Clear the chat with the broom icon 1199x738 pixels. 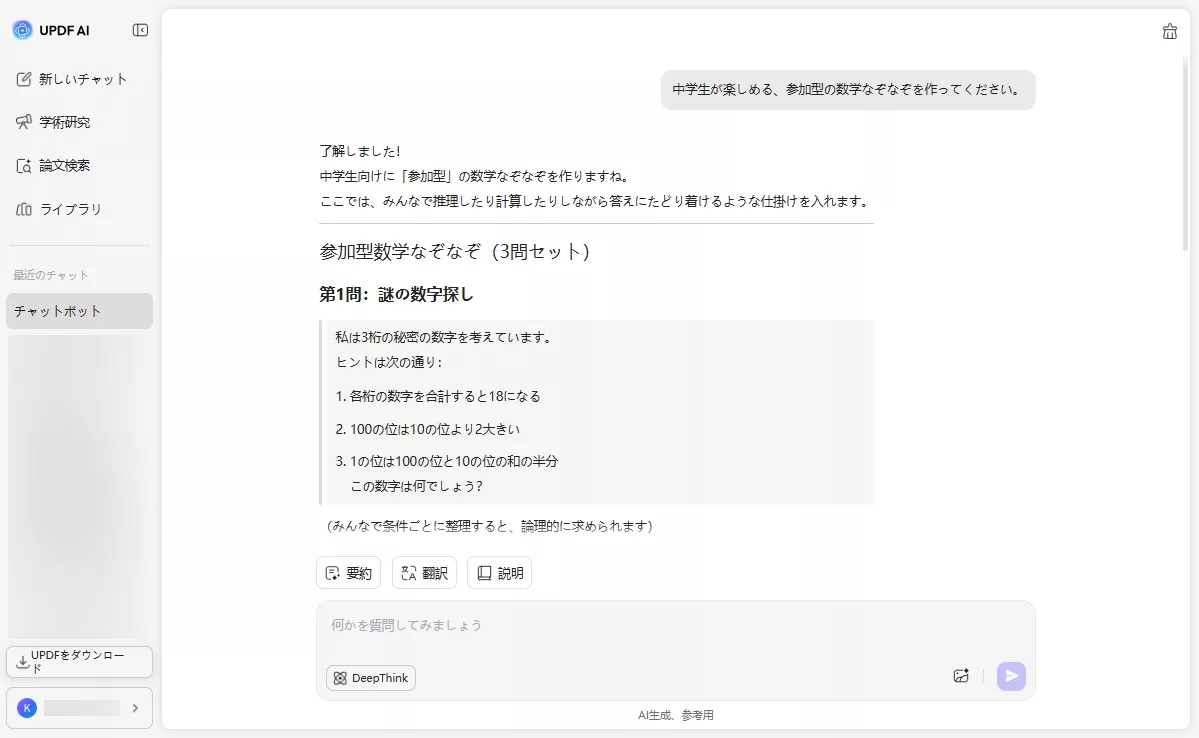1169,31
